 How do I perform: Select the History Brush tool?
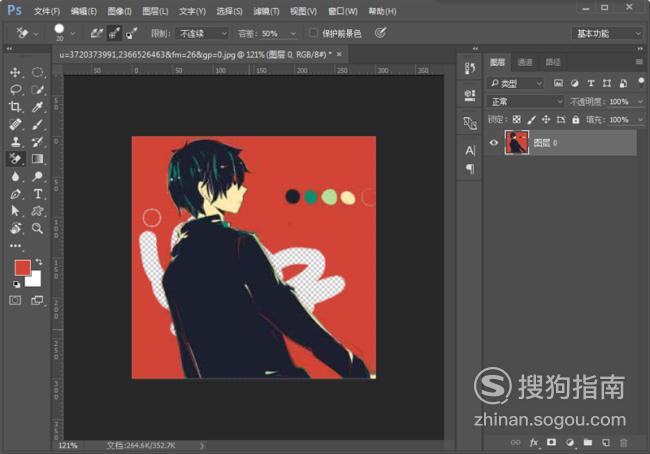click(37, 142)
